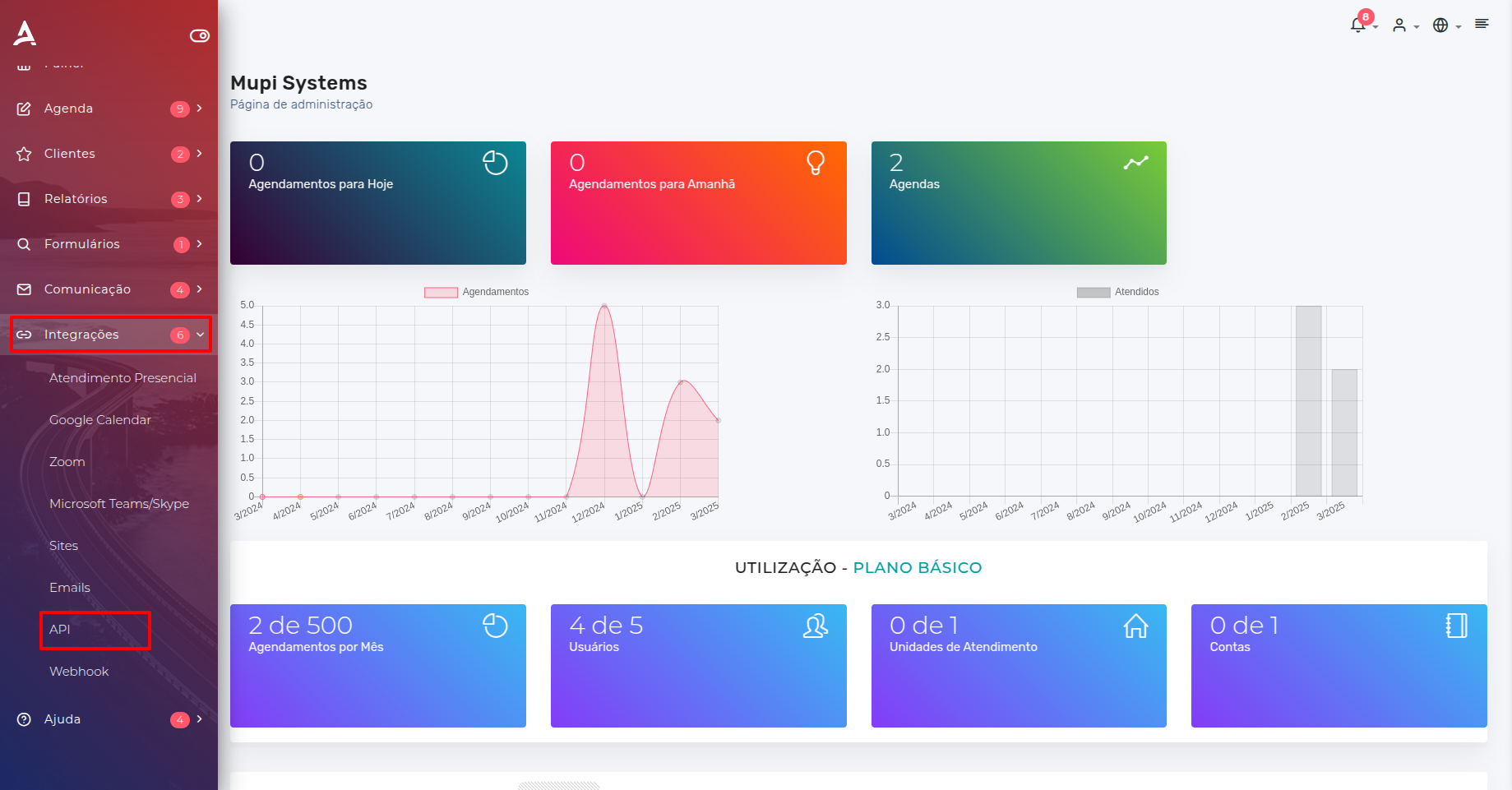Expand the Agenda sidebar menu

[110, 109]
